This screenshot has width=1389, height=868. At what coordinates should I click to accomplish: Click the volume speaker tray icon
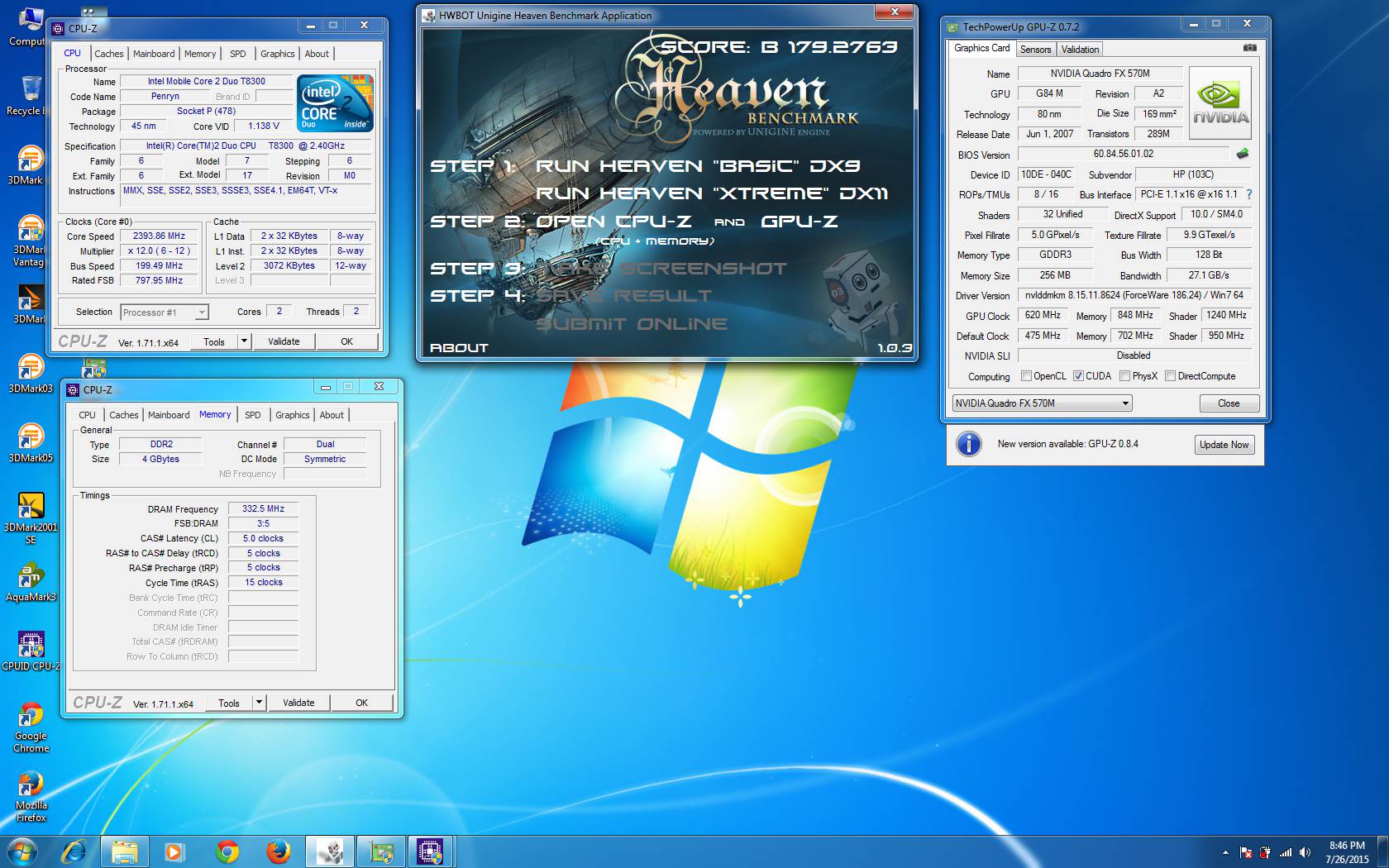(x=1305, y=852)
